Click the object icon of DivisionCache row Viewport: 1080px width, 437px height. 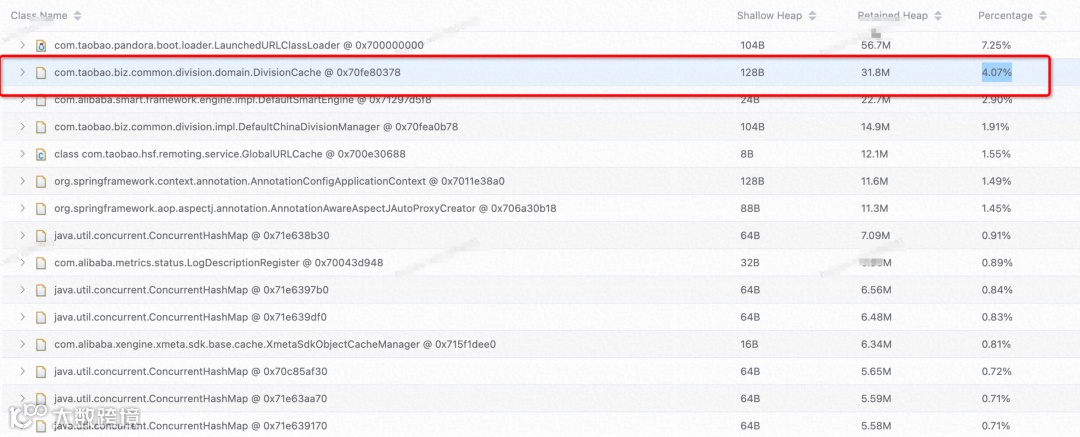coord(41,72)
